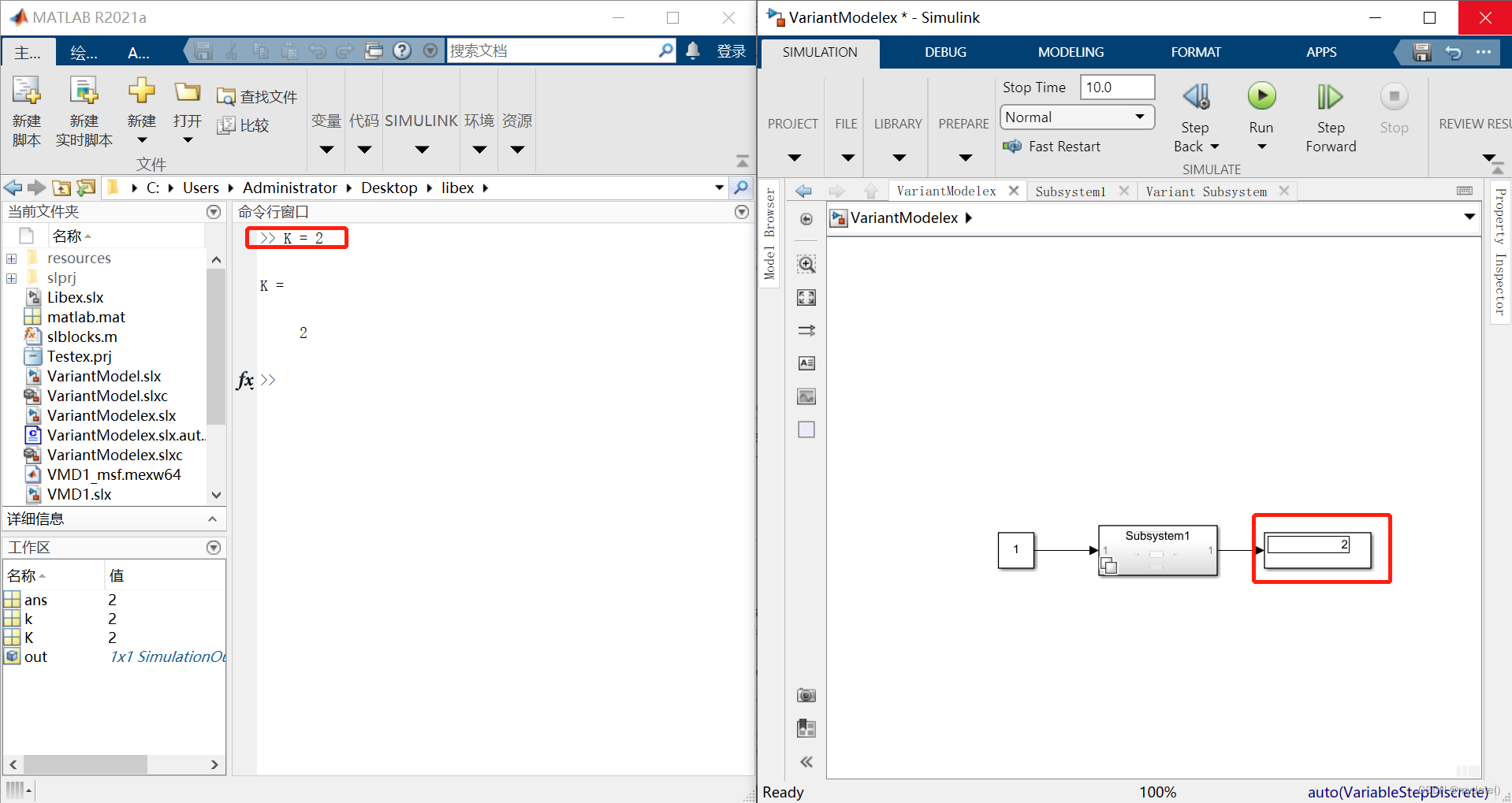Close the VariantModelex model tab
Image resolution: width=1512 pixels, height=803 pixels.
(x=1014, y=191)
